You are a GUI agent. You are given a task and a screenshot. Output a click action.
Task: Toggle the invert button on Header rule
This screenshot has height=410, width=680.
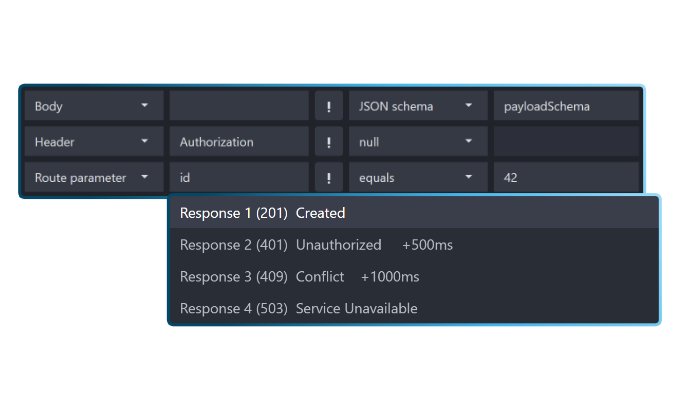pyautogui.click(x=328, y=142)
